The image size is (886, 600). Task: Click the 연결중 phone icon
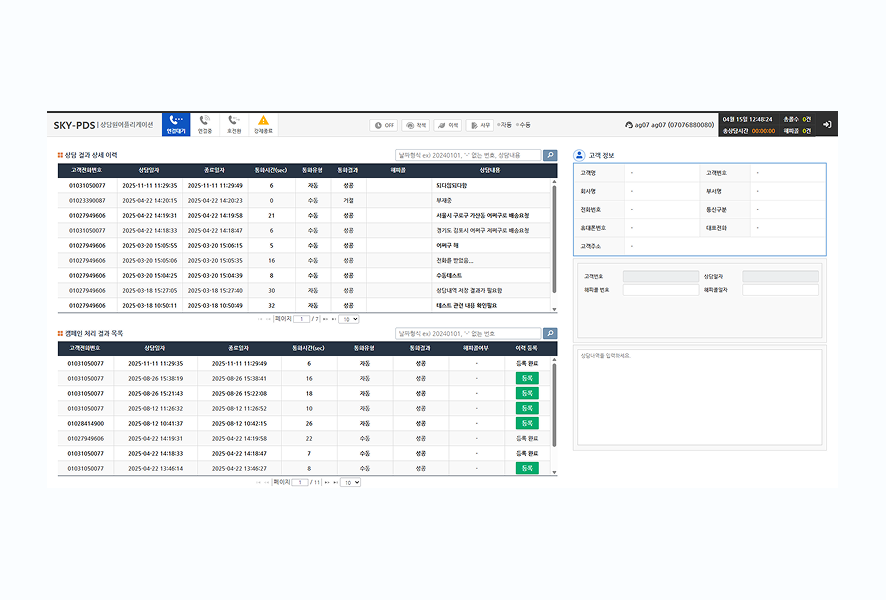(x=205, y=120)
